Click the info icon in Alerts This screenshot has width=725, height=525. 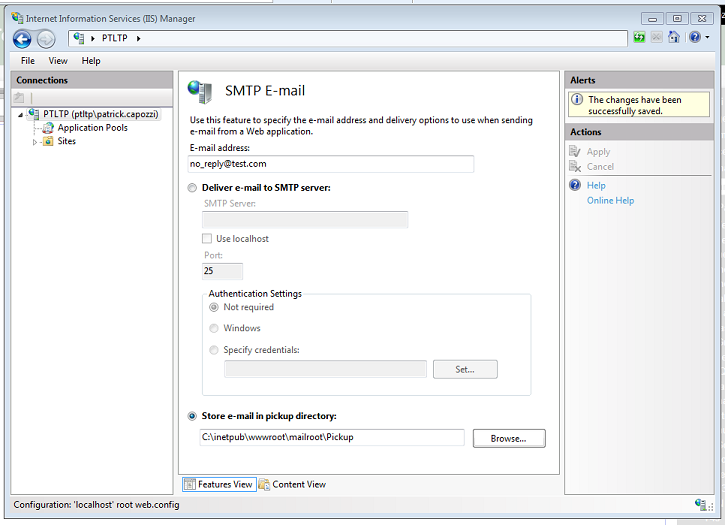coord(577,99)
